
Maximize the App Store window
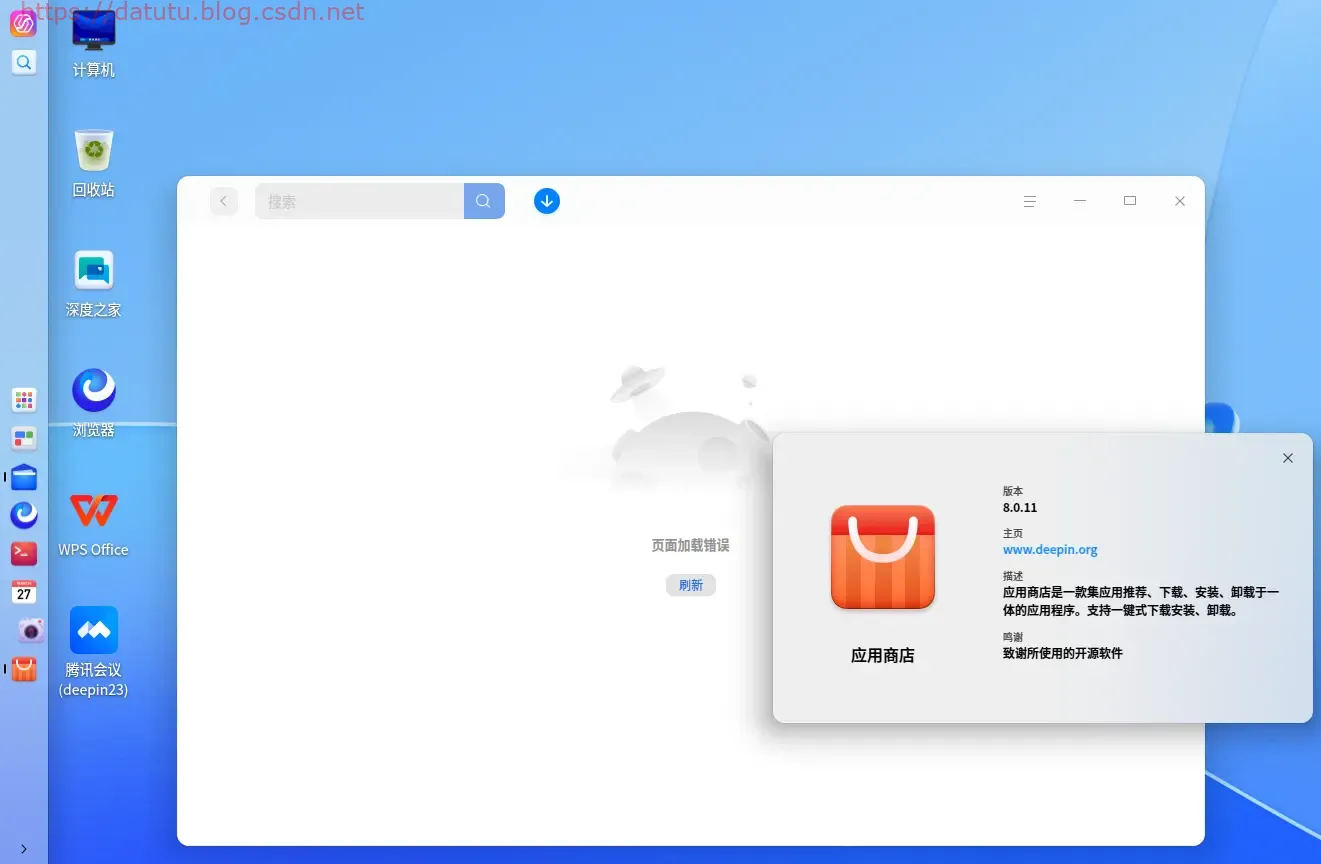click(1130, 201)
